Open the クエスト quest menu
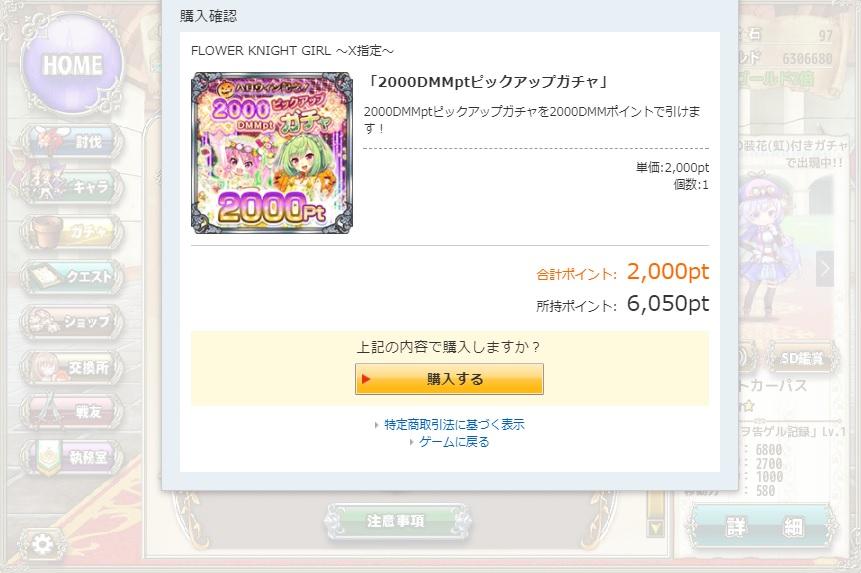 tap(71, 276)
